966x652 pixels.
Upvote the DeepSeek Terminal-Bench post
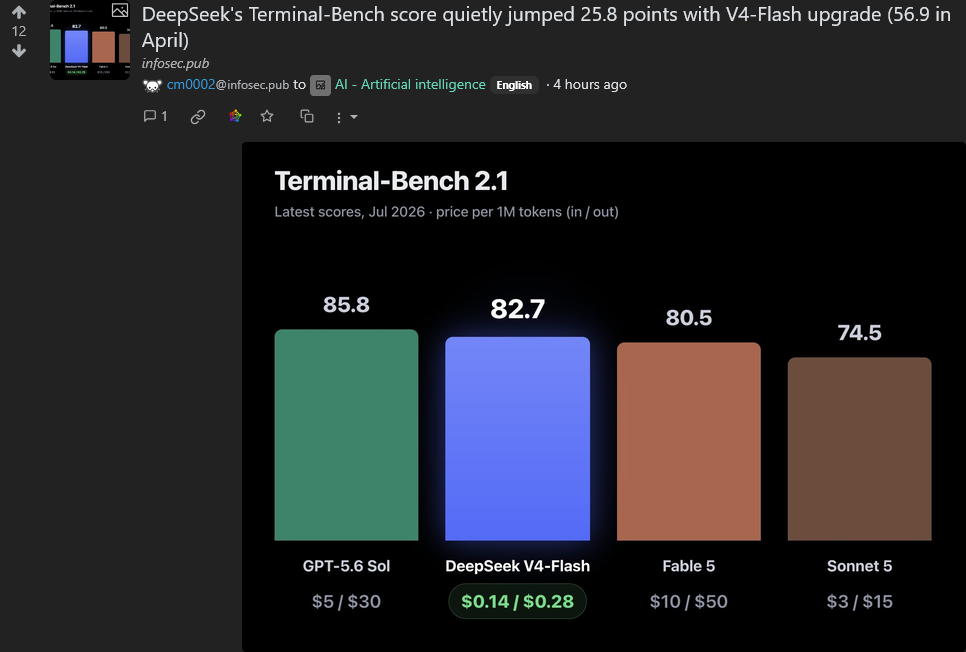point(19,12)
